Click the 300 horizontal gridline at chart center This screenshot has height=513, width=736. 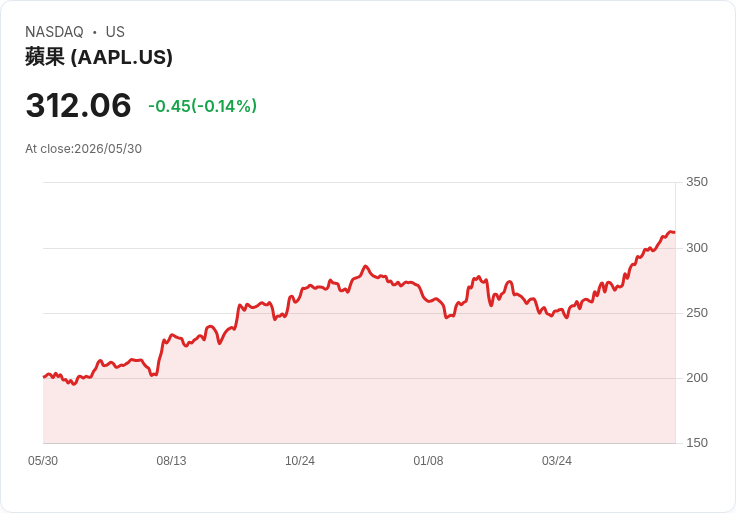359,248
